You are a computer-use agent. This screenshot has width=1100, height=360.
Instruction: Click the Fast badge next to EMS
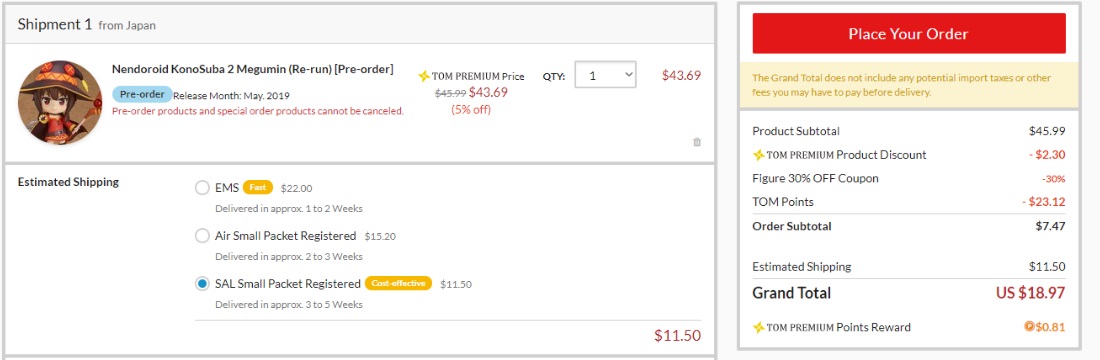(x=257, y=187)
